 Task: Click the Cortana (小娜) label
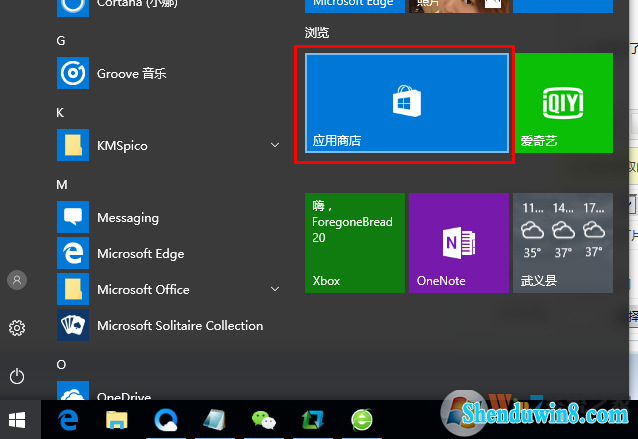pos(137,4)
